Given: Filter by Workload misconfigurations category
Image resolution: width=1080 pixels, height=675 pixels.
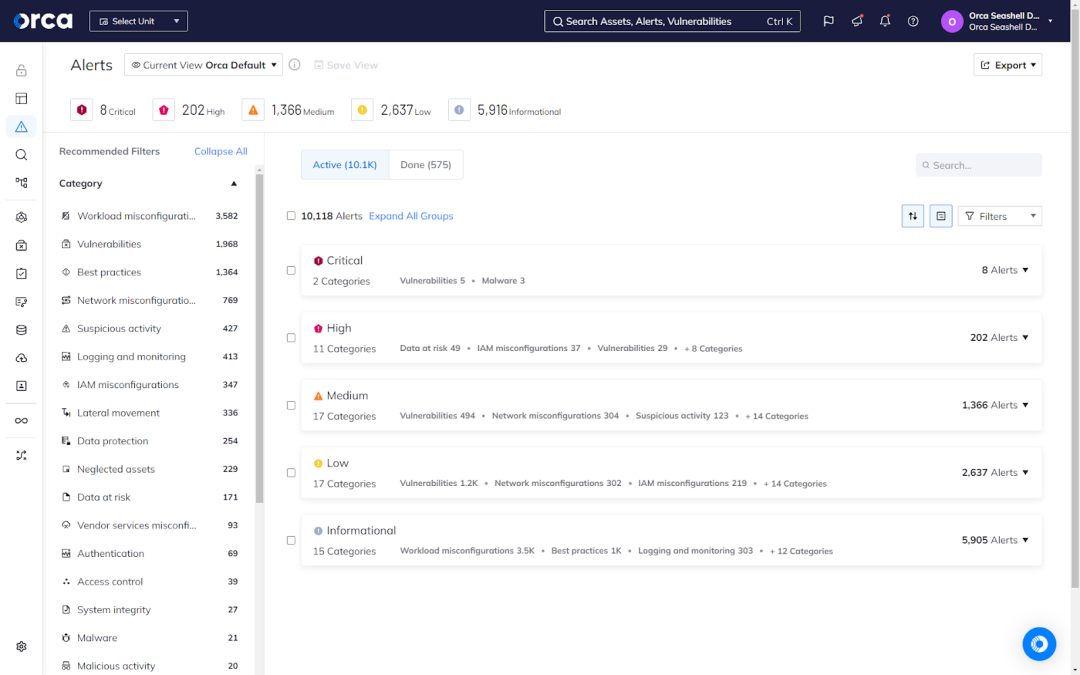Looking at the screenshot, I should (149, 216).
